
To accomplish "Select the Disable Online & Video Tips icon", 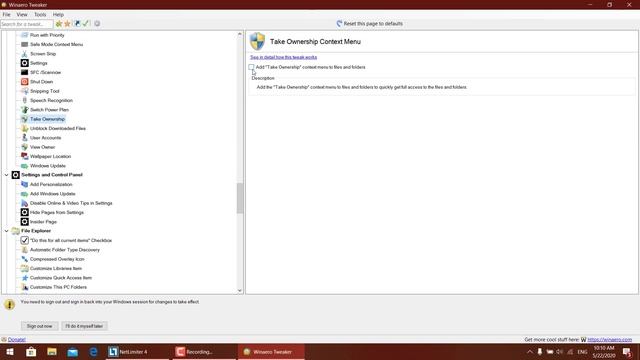I will (x=24, y=203).
